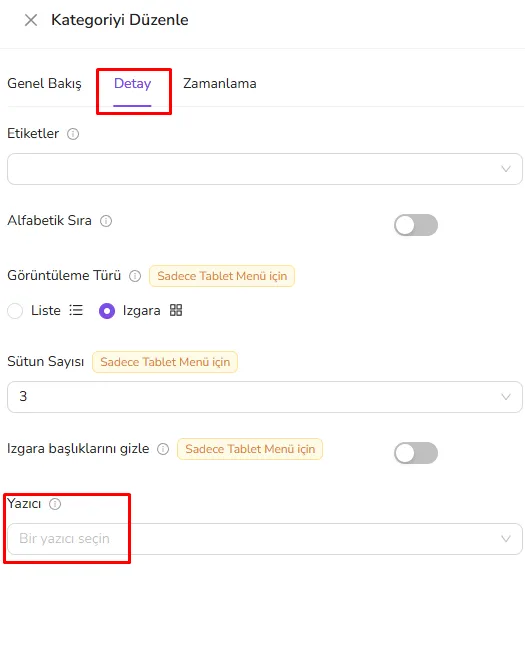Switch to the Genel Bakış tab
Image resolution: width=525 pixels, height=647 pixels.
(45, 83)
